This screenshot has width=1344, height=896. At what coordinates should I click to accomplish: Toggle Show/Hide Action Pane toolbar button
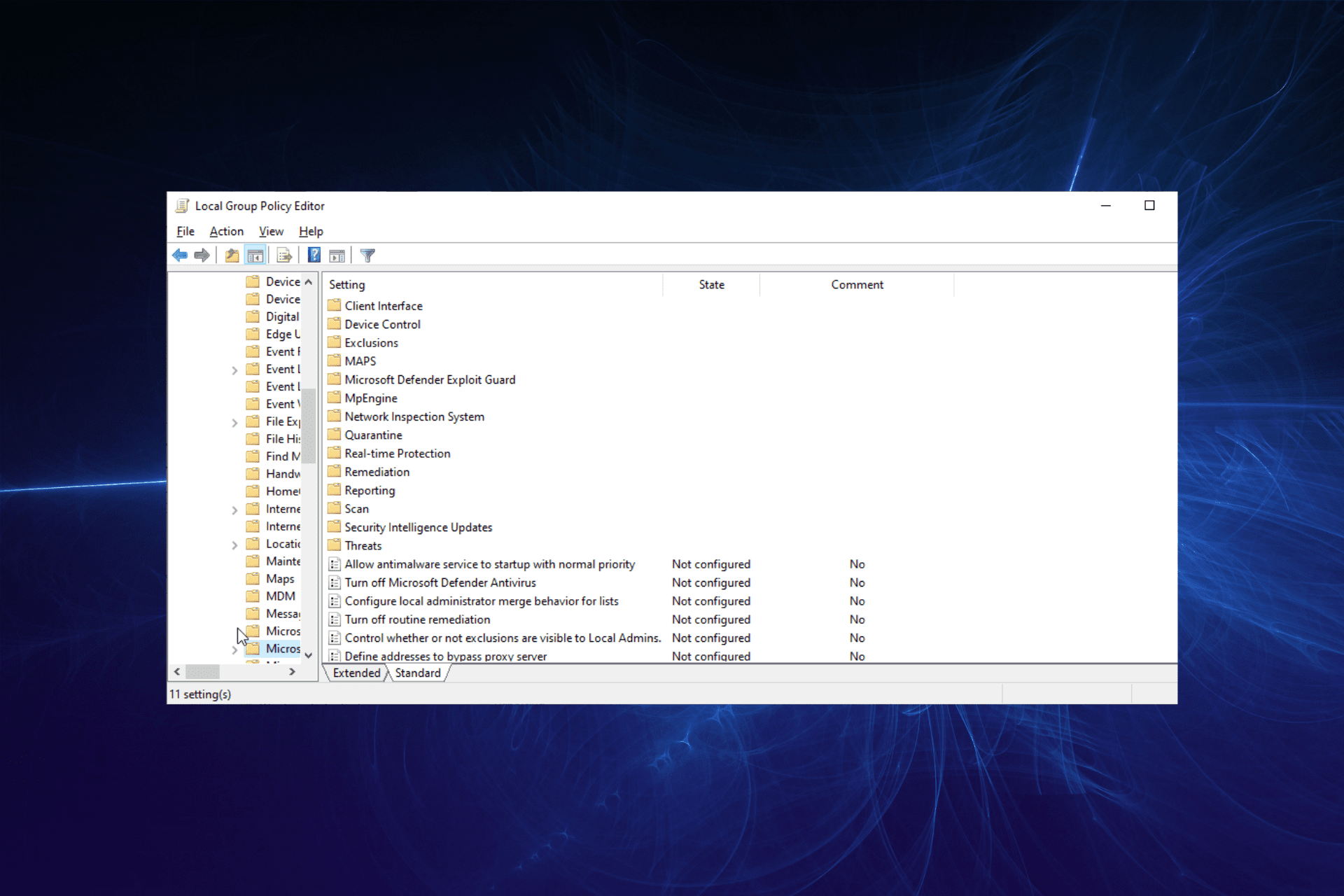click(337, 255)
